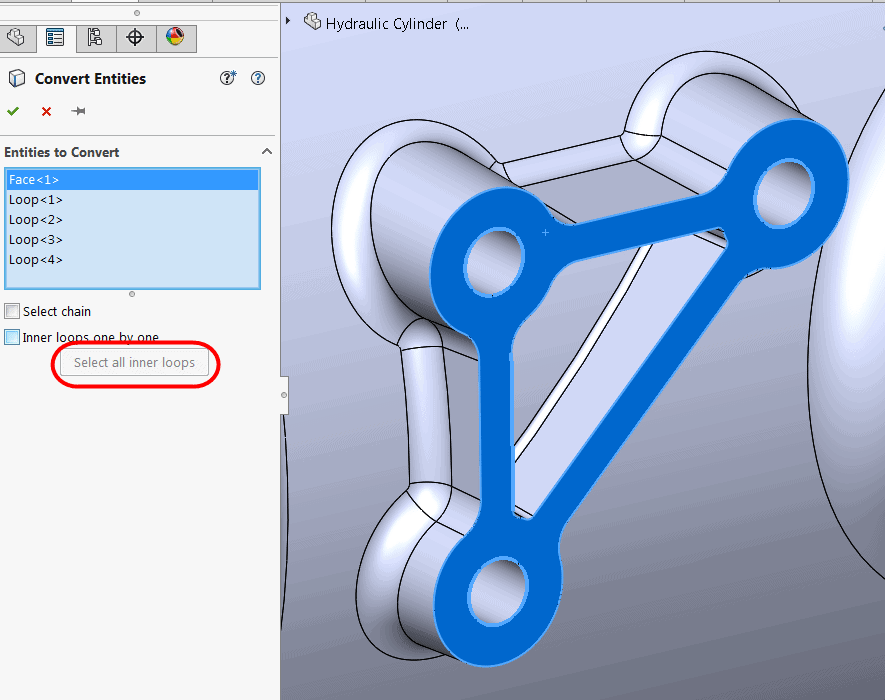The width and height of the screenshot is (885, 700).
Task: Select Face<1> in the entities list
Action: [34, 180]
